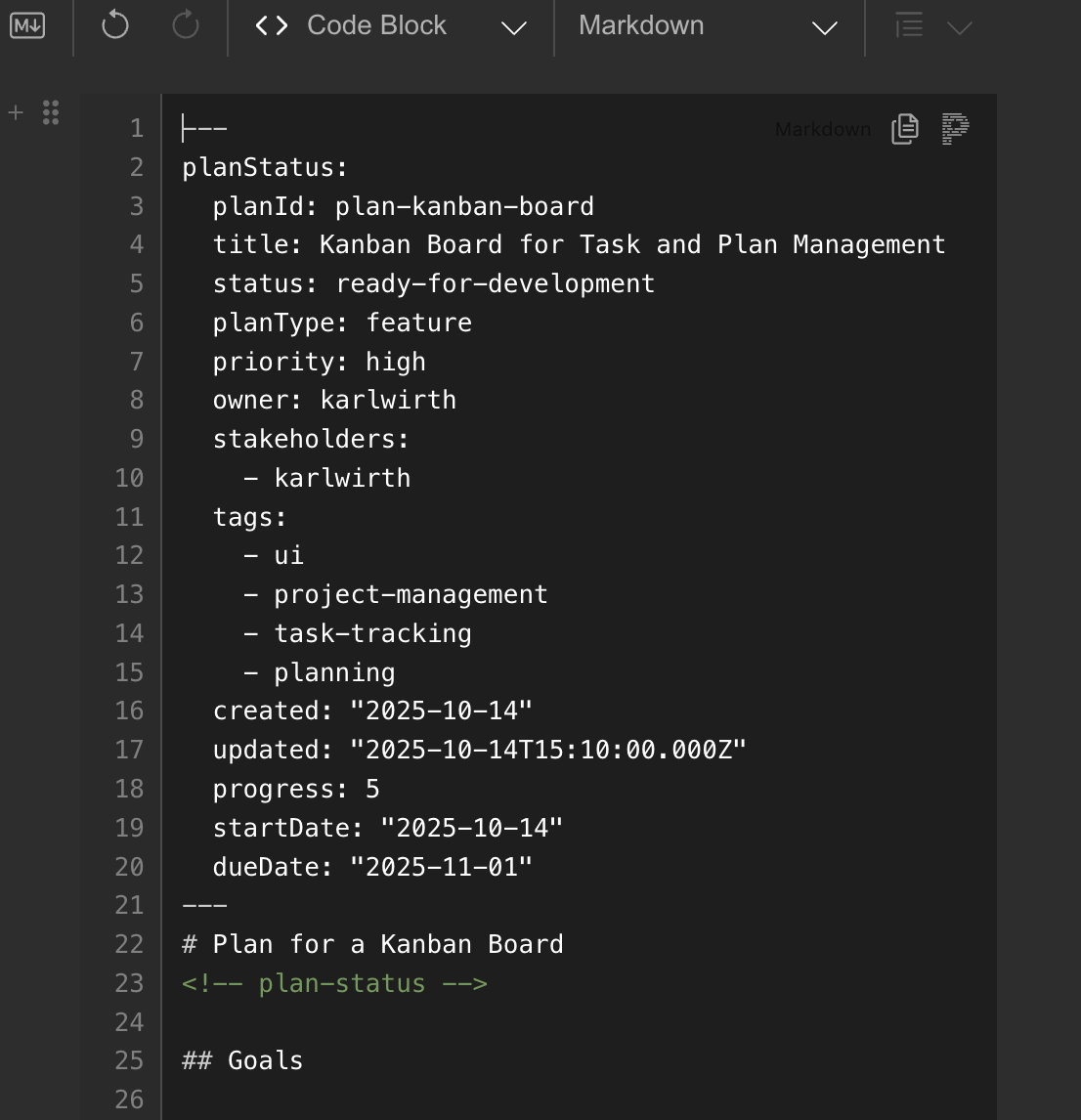Format code using the Prettier icon
The height and width of the screenshot is (1120, 1081).
[954, 128]
